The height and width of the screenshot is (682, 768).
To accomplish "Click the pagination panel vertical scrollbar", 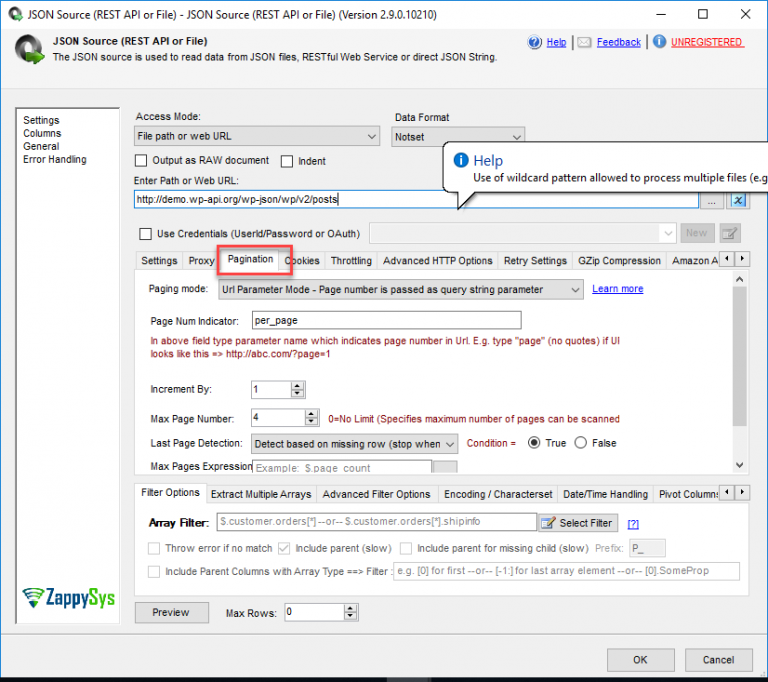I will point(739,360).
